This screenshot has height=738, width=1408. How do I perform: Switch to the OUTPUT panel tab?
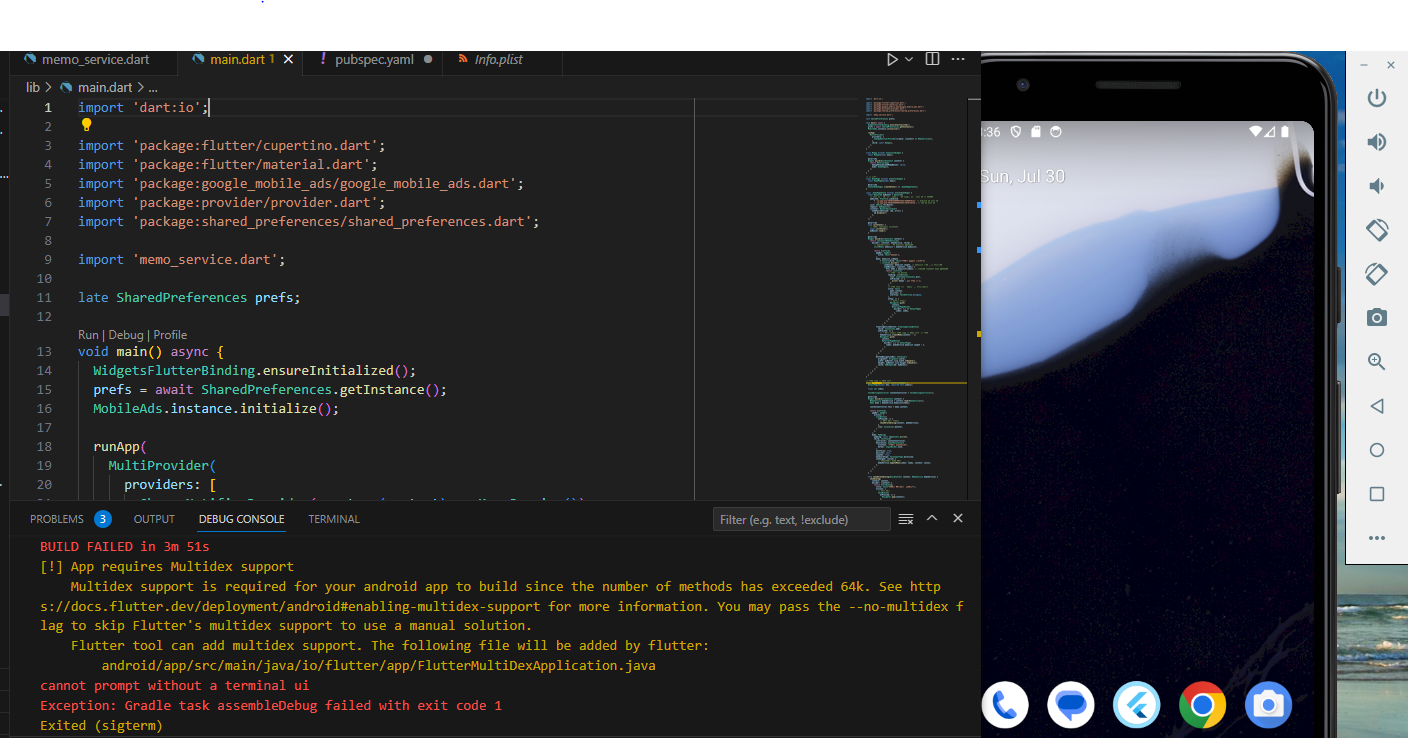pos(154,519)
